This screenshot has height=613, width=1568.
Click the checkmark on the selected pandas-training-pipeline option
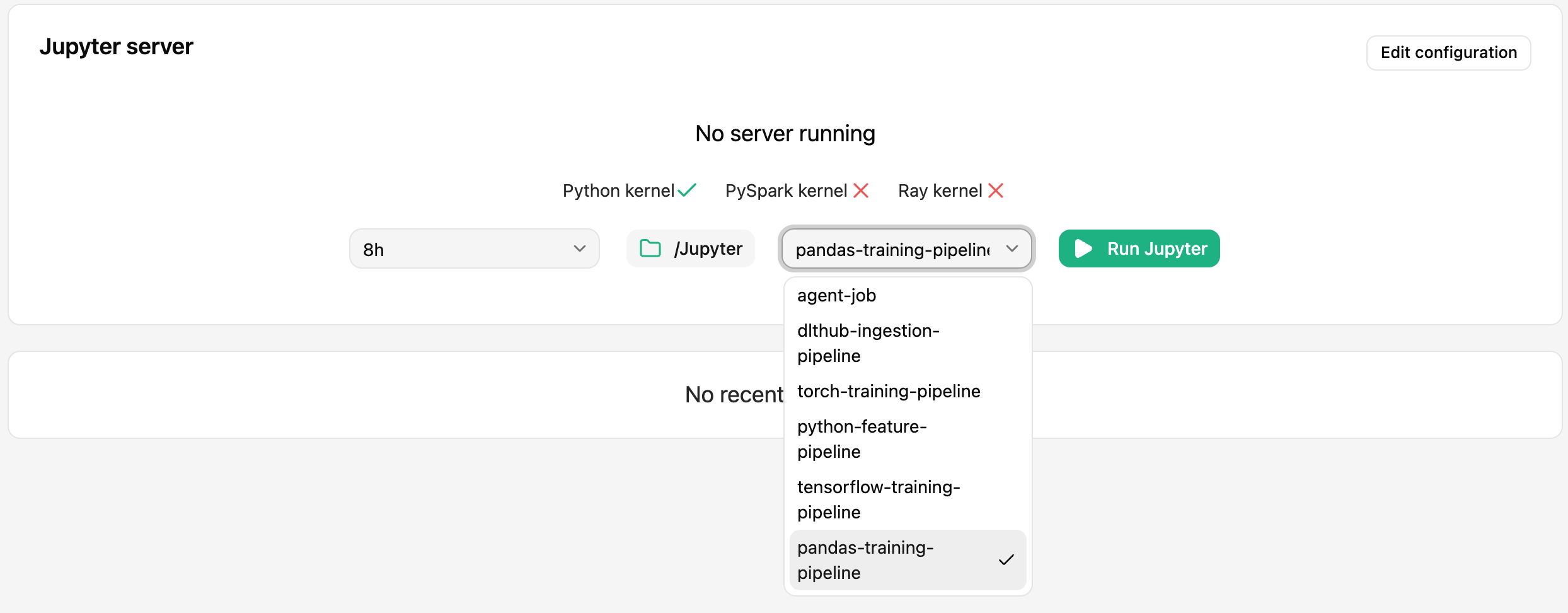coord(1006,559)
